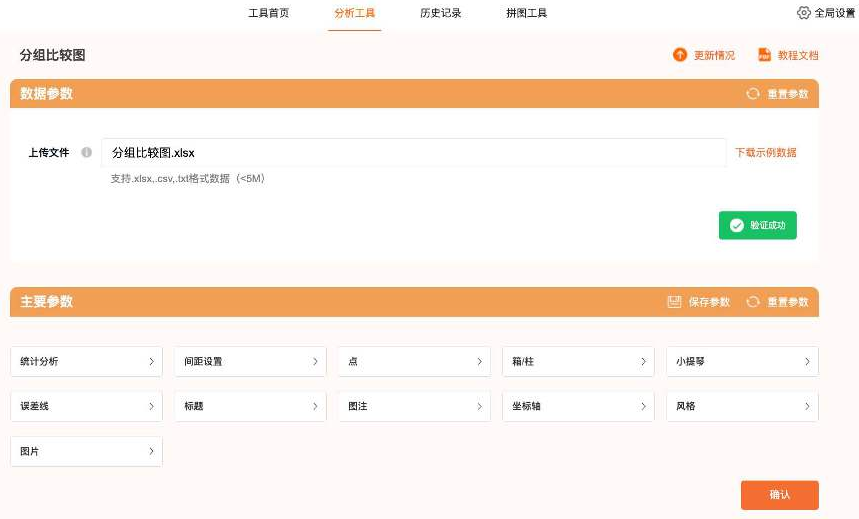Click 重置参数 in 数据参数 header
859x519 pixels.
[788, 94]
